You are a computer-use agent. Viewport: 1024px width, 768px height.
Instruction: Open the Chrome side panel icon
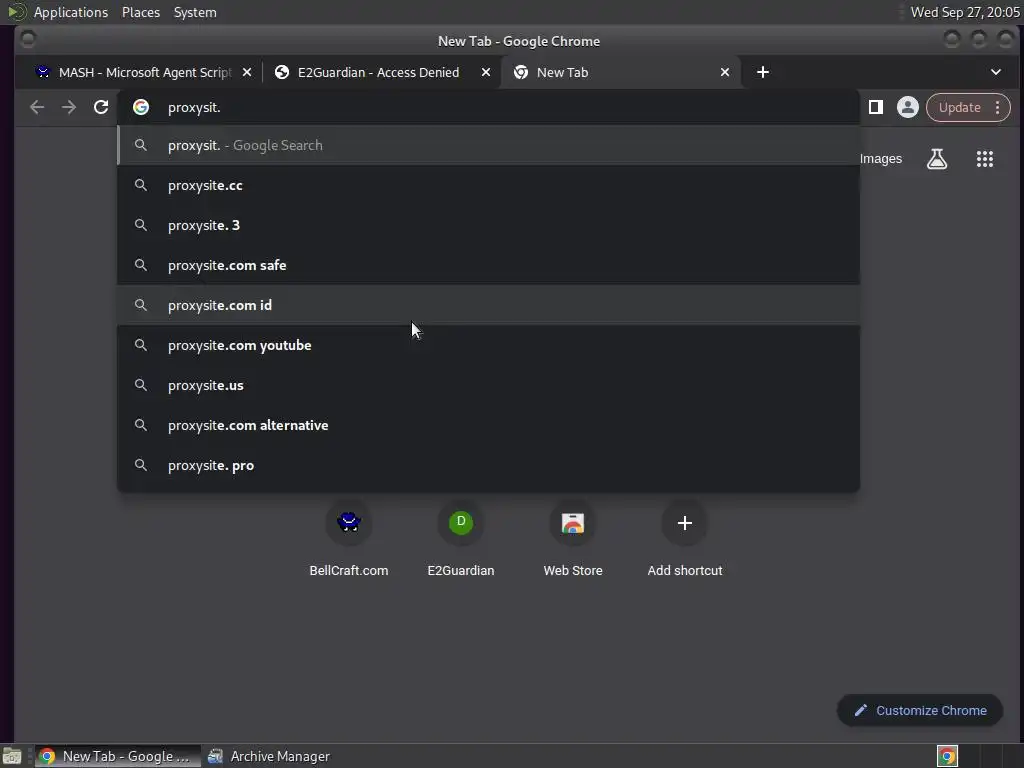pos(876,107)
